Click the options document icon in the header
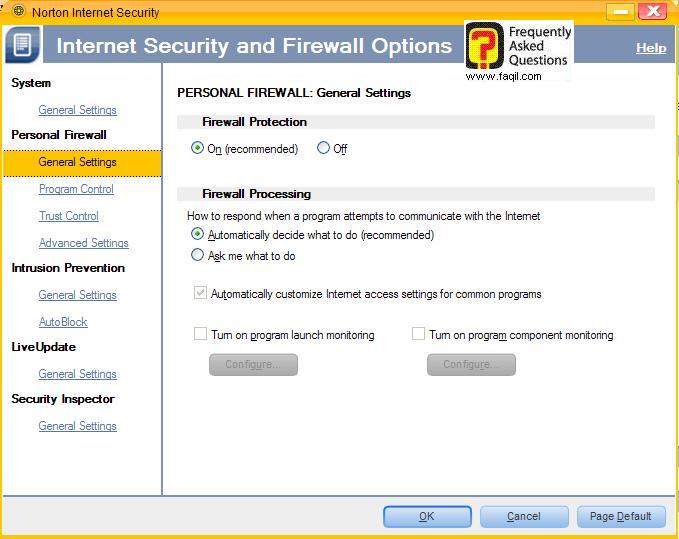Viewport: 679px width, 539px height. tap(23, 46)
